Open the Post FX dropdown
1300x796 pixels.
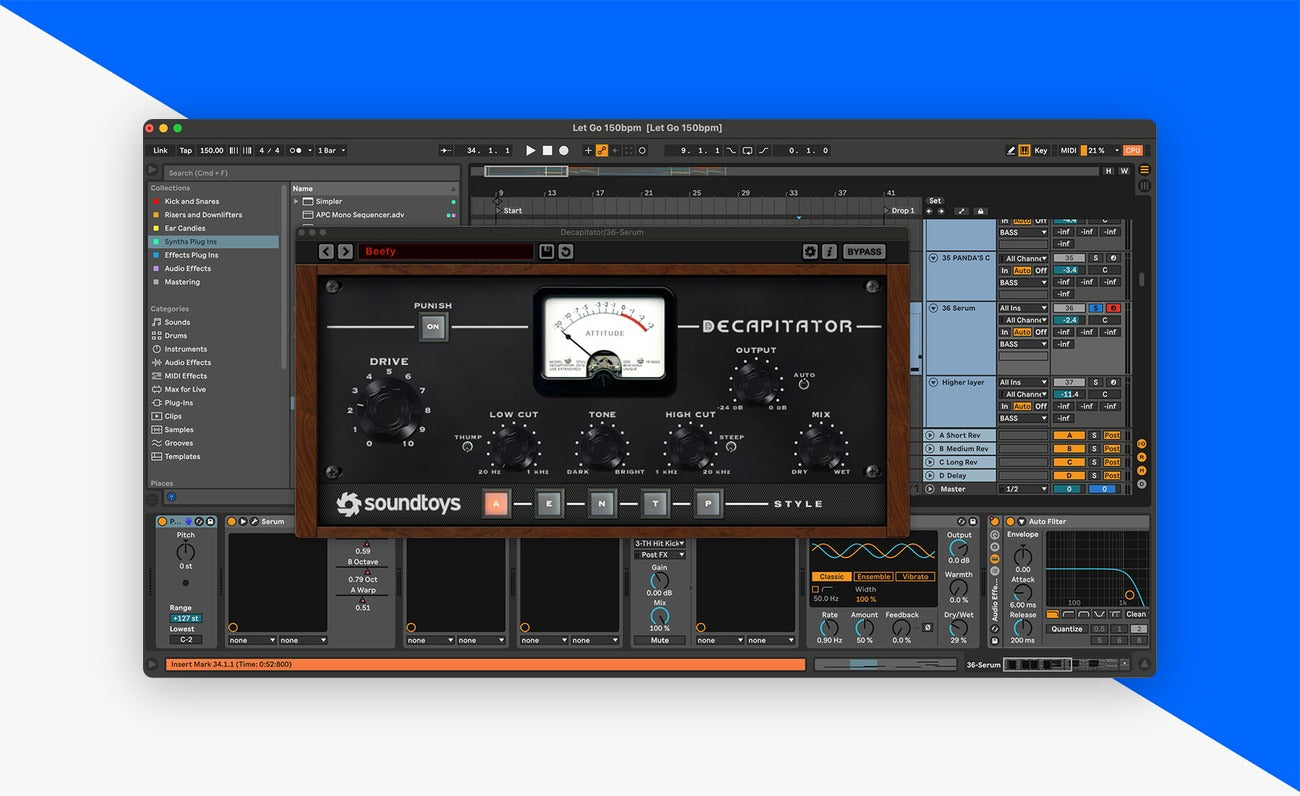[x=660, y=554]
